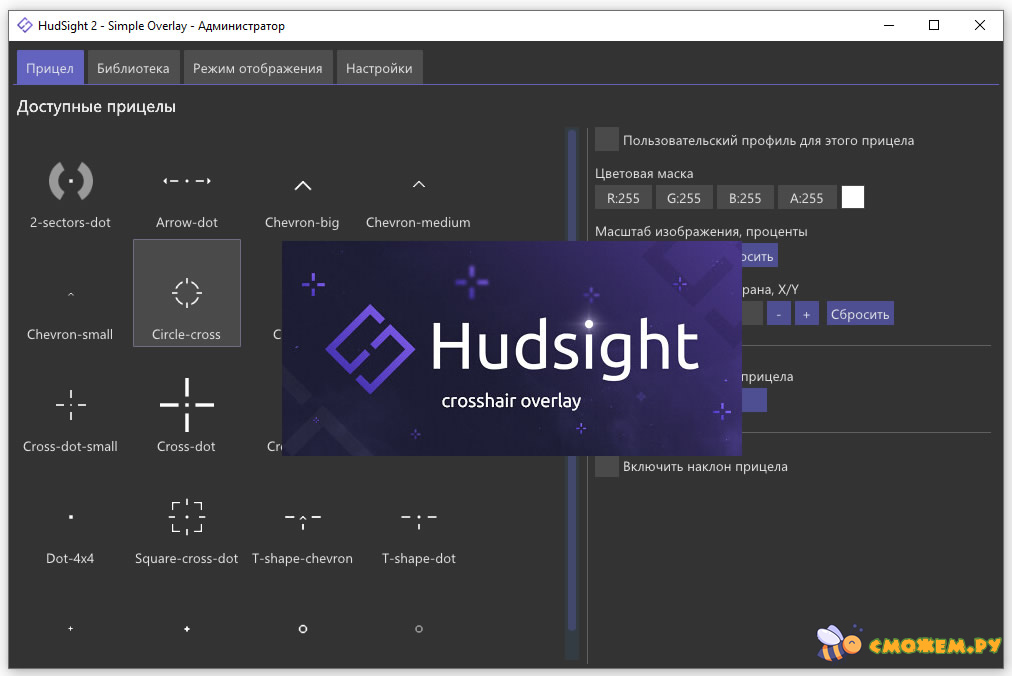Click the minus offset button
The width and height of the screenshot is (1012, 676).
point(778,314)
